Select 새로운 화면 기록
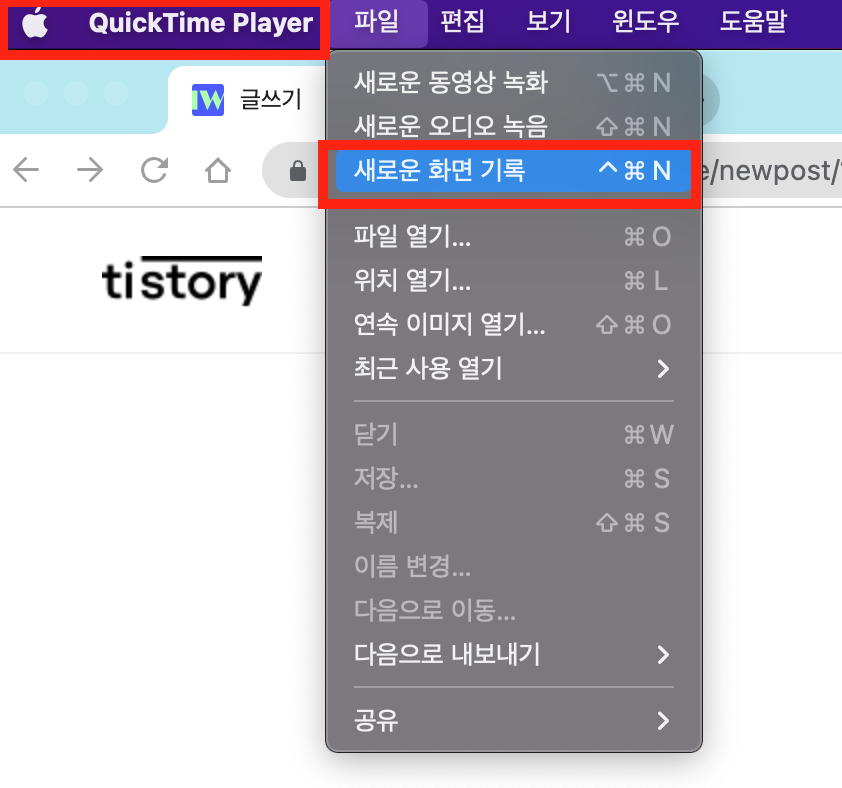Viewport: 842px width, 788px height. tap(513, 171)
